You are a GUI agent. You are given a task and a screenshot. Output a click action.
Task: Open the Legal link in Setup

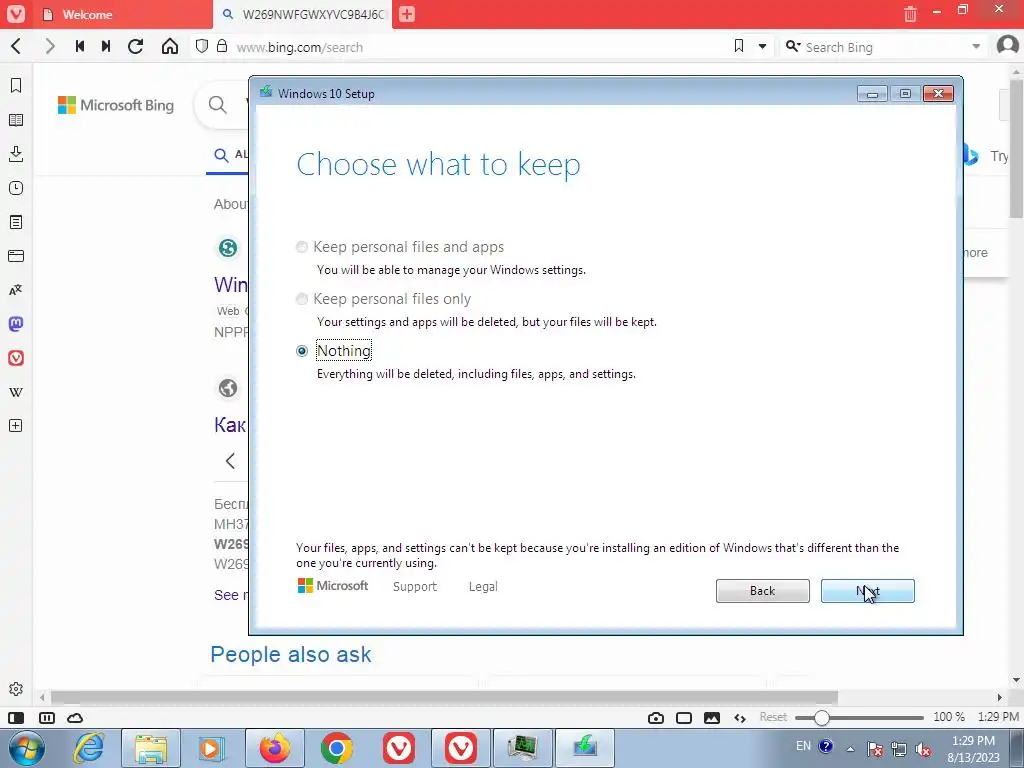[483, 586]
